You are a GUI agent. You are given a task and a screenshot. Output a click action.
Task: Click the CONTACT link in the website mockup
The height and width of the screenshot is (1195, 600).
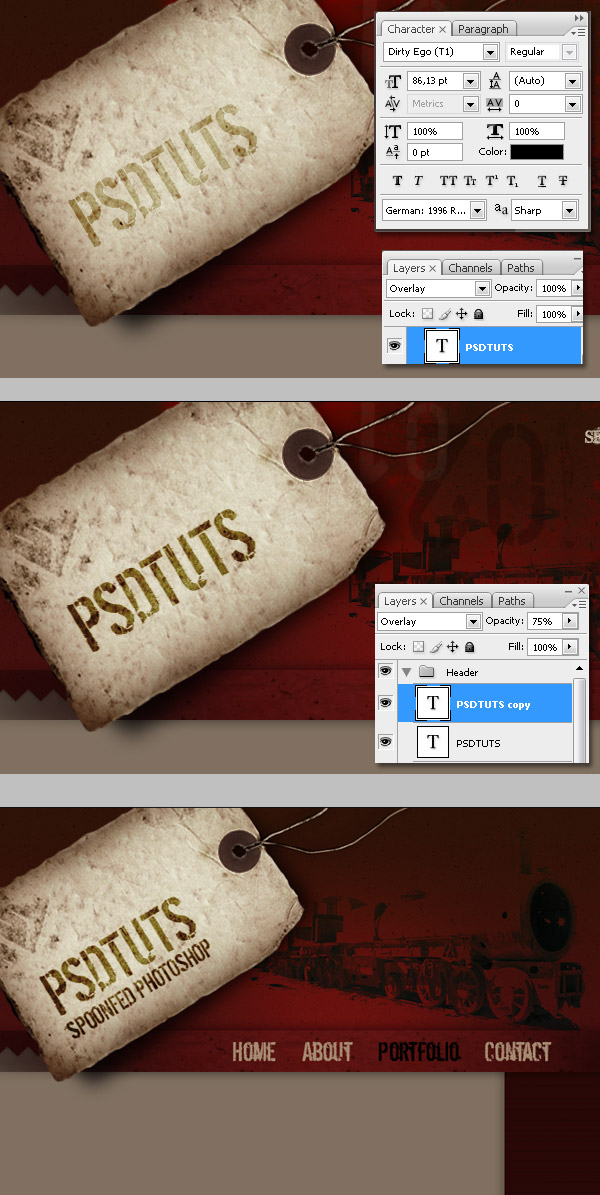518,1052
